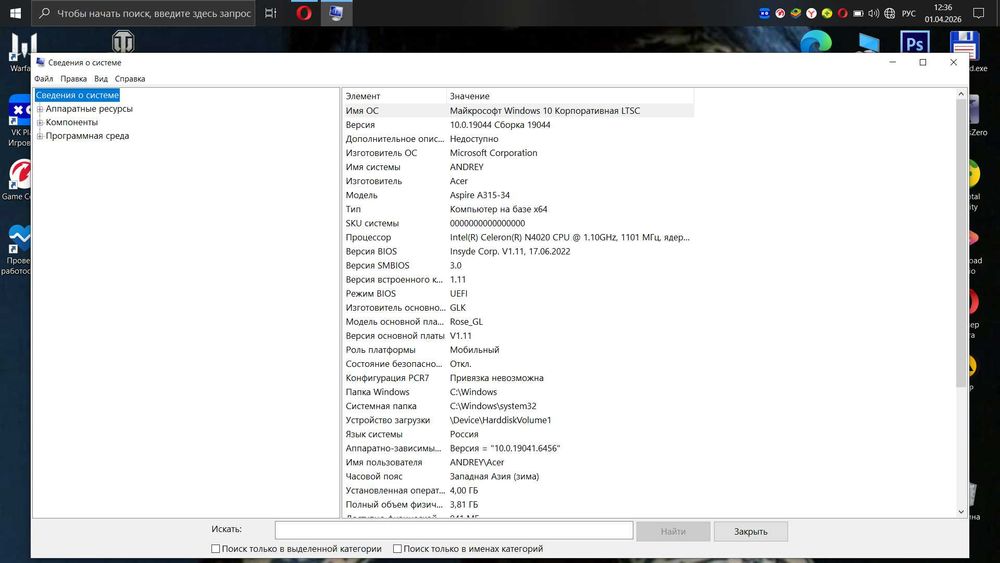Screen dimensions: 1000x563
Task: Select the 4,00 ГБ installed memory value
Action: pos(464,490)
